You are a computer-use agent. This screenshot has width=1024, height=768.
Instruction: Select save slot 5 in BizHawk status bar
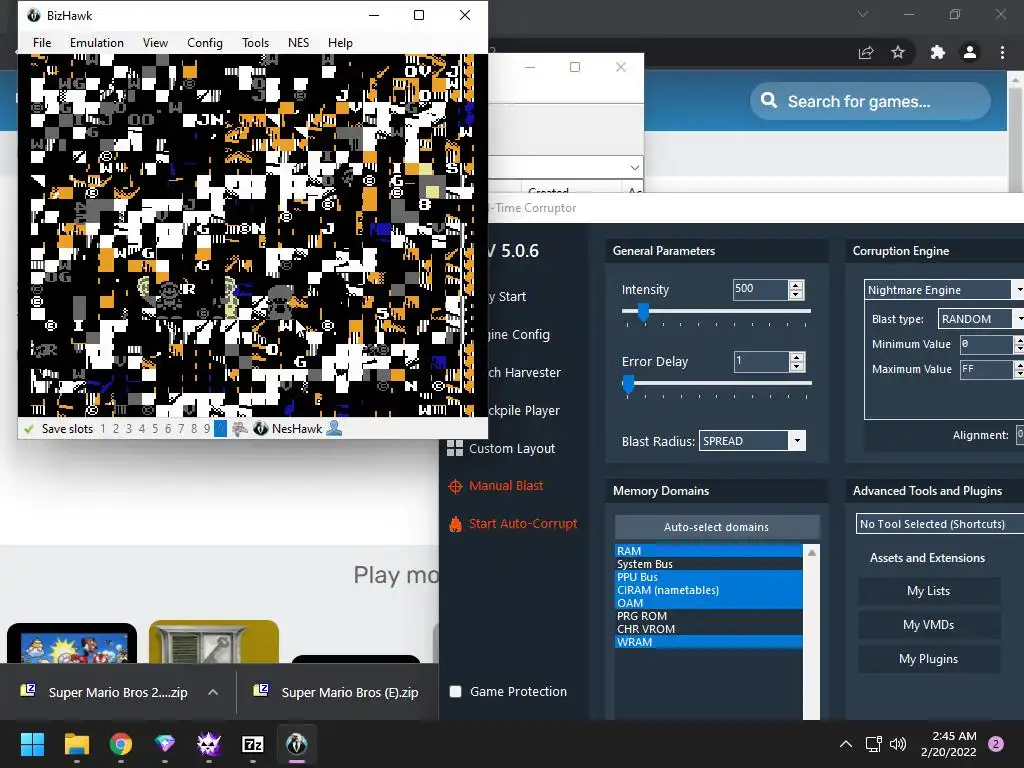[155, 429]
